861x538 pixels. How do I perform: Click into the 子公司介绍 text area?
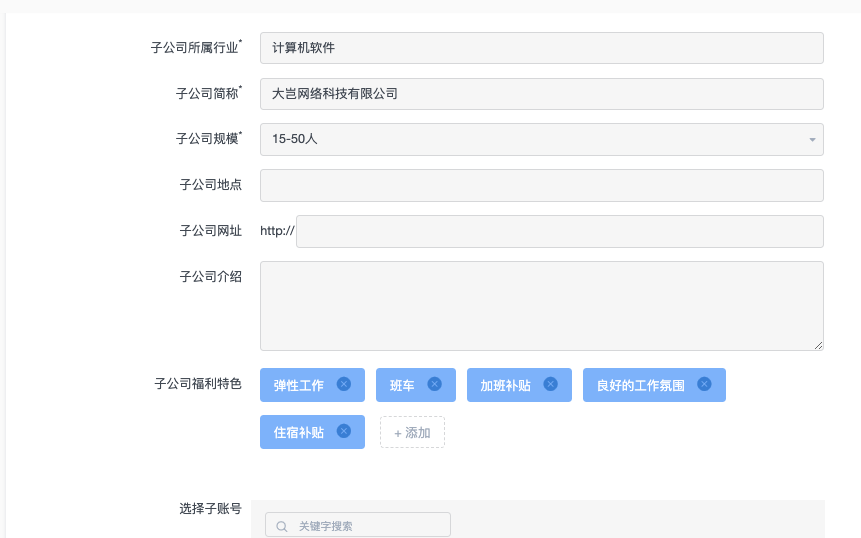[x=541, y=306]
